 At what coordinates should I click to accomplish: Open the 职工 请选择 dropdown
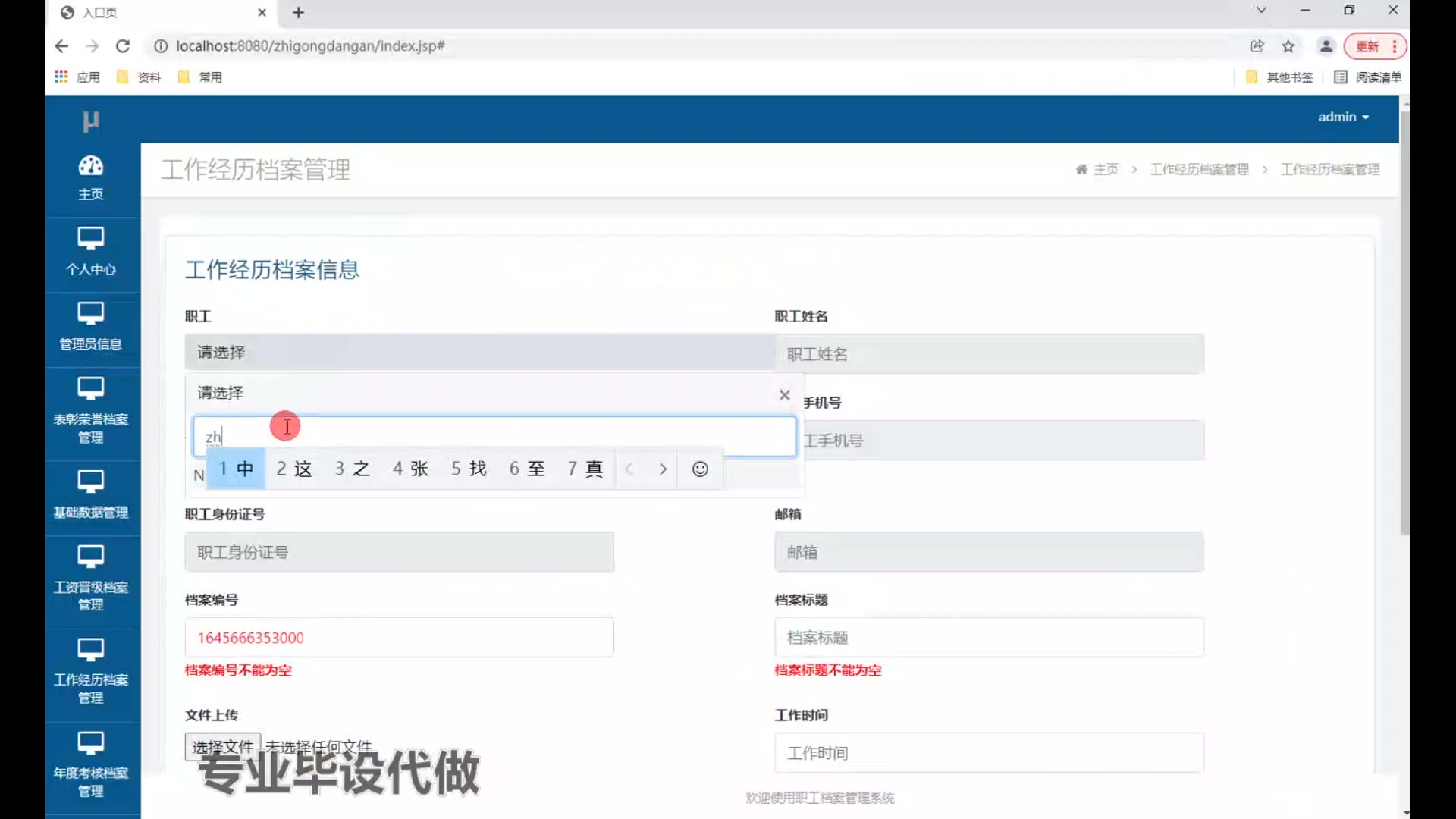pos(479,353)
